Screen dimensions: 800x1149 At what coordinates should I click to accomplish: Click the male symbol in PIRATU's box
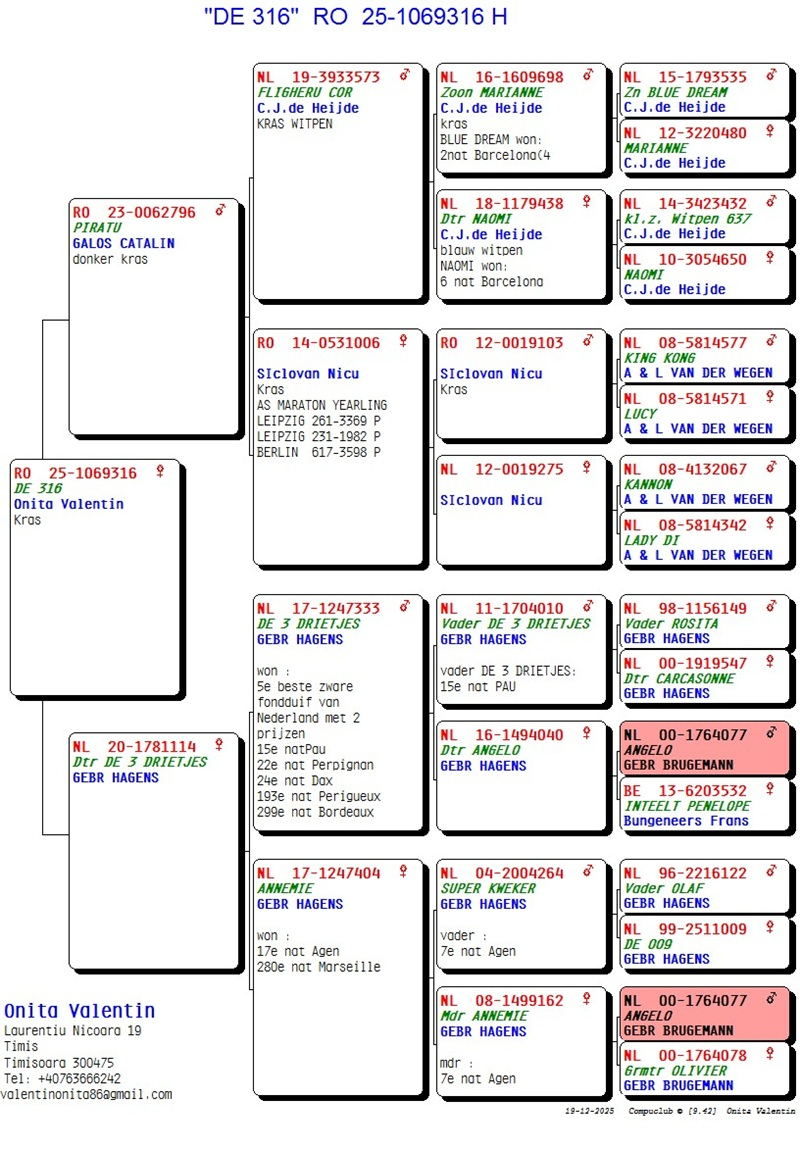pos(220,211)
